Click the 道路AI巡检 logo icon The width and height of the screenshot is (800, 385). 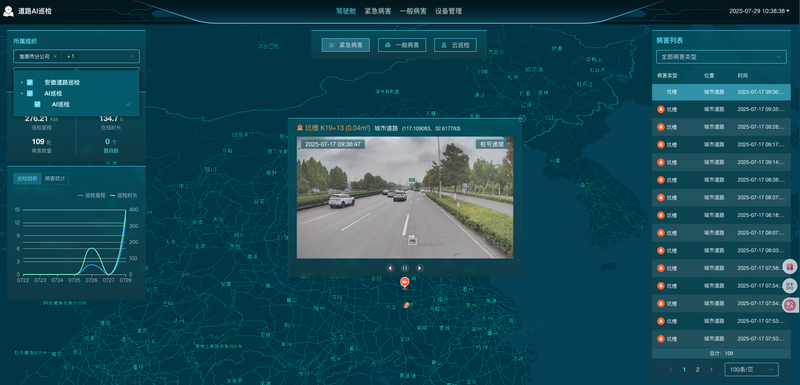pos(8,11)
